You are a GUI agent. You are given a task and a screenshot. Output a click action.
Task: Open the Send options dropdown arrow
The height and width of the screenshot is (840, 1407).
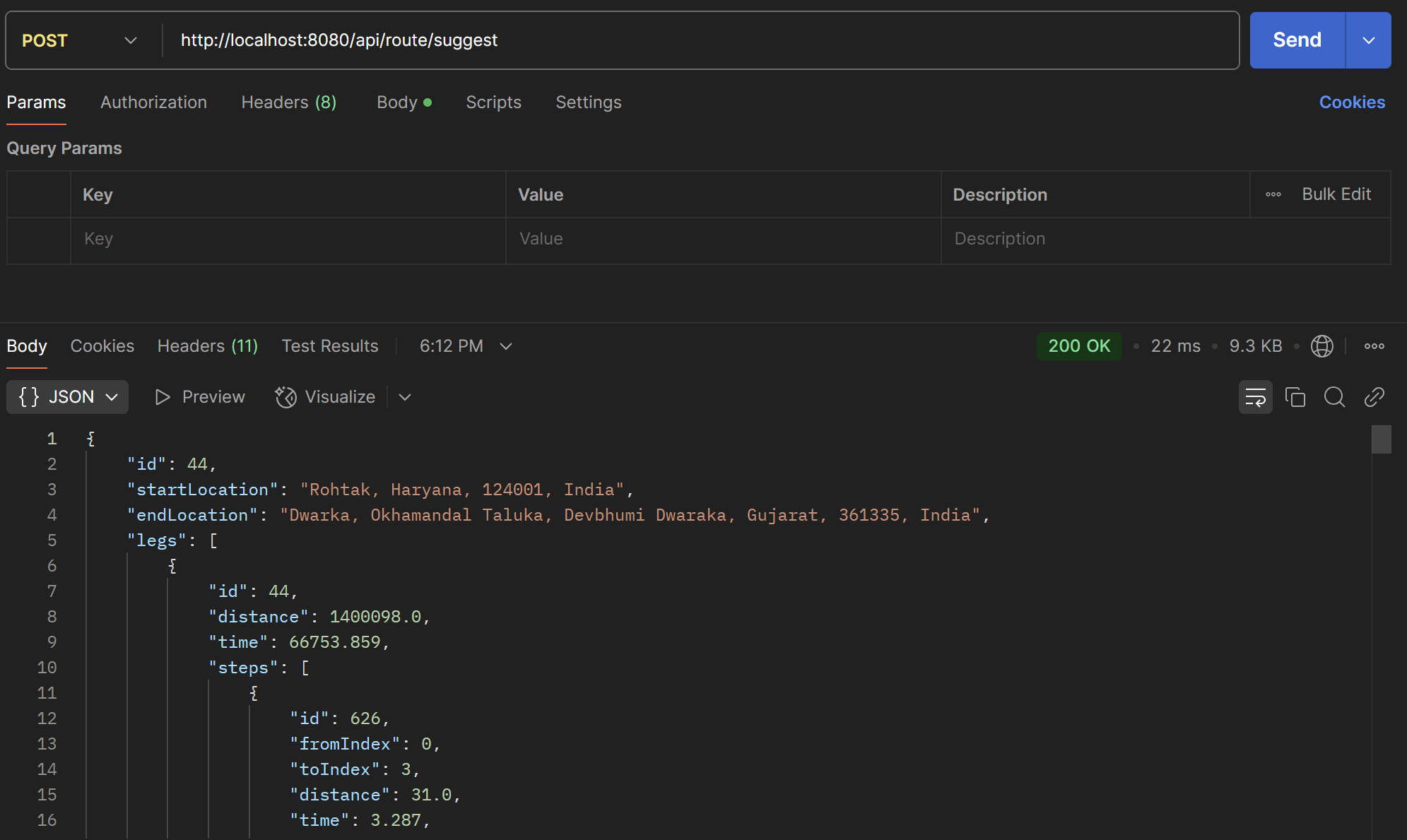pos(1369,40)
